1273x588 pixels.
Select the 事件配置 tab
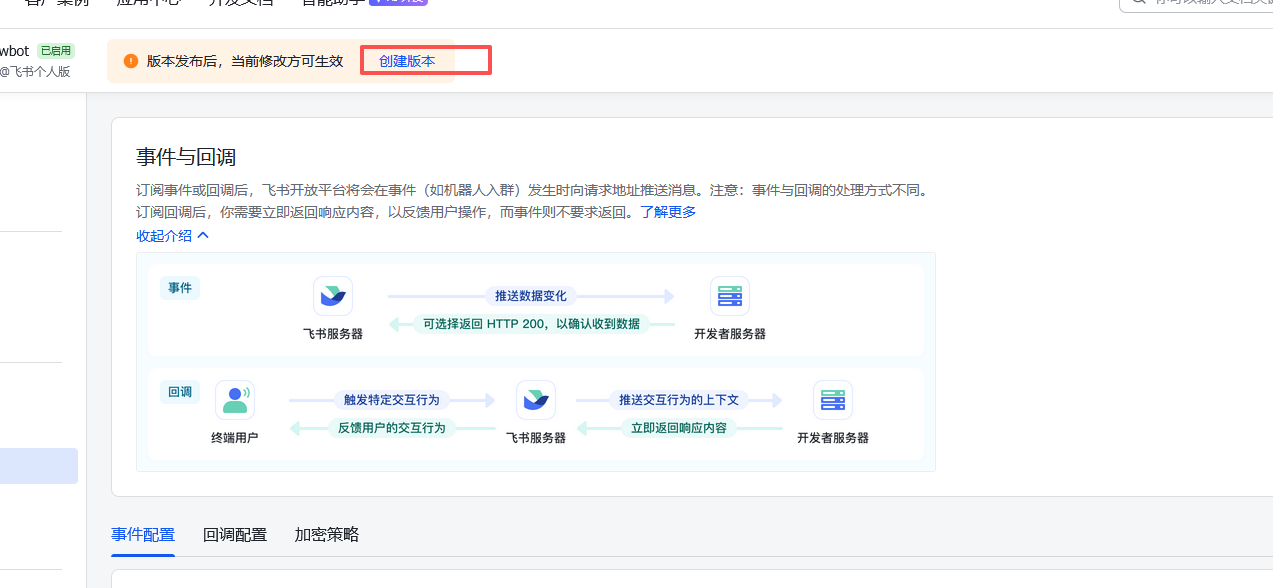click(x=143, y=535)
